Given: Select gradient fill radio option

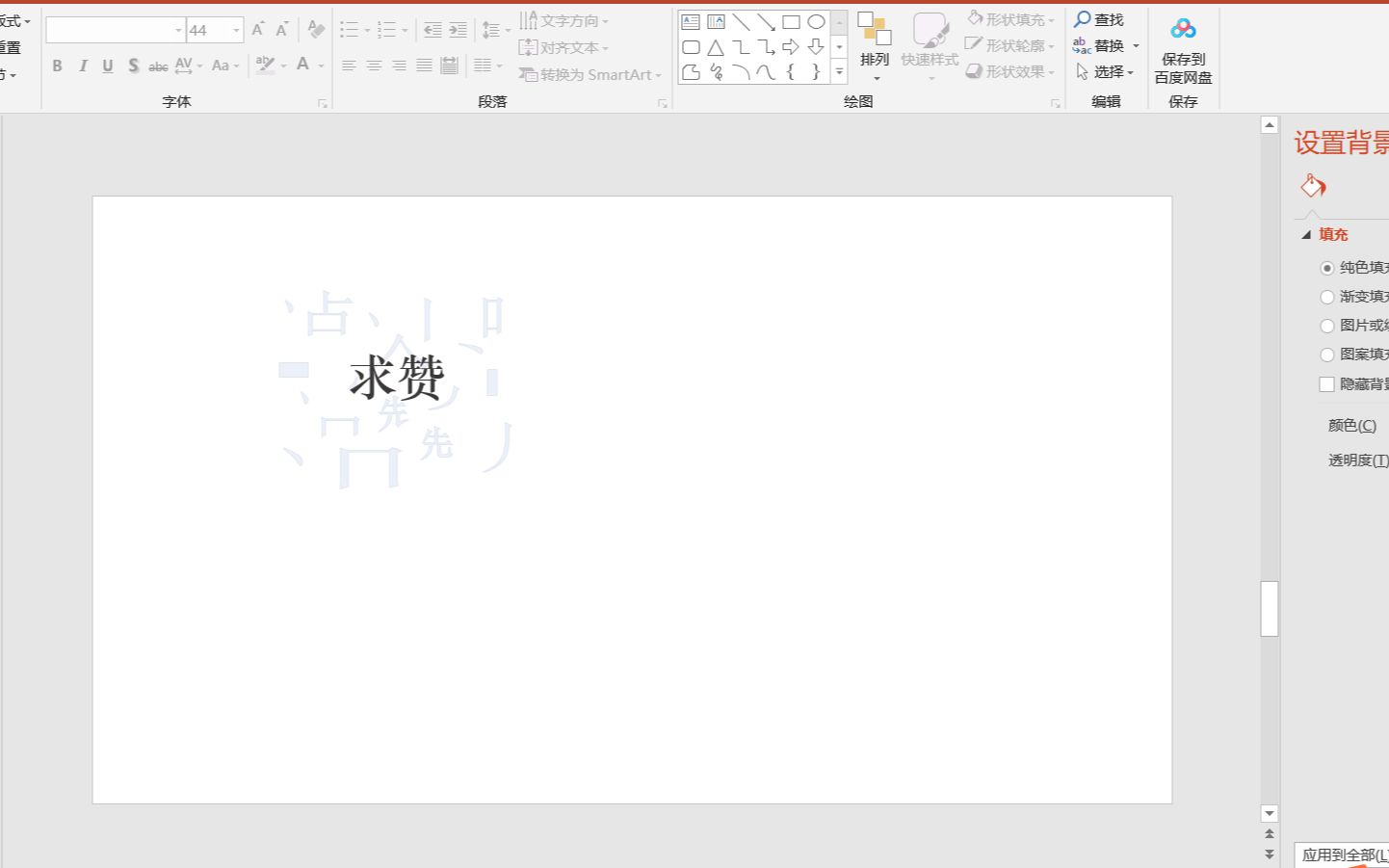Looking at the screenshot, I should pyautogui.click(x=1327, y=297).
